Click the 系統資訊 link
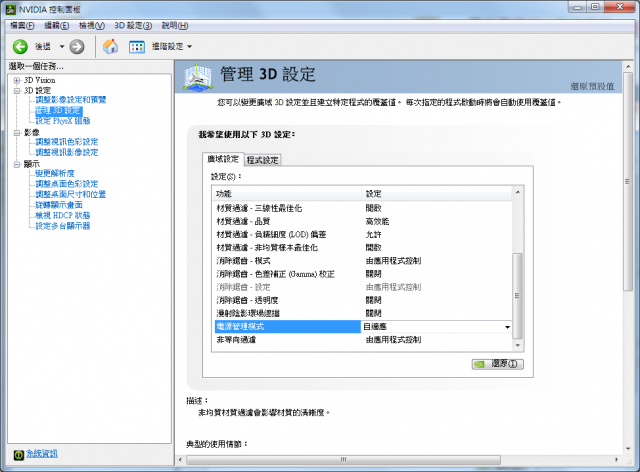 point(42,453)
